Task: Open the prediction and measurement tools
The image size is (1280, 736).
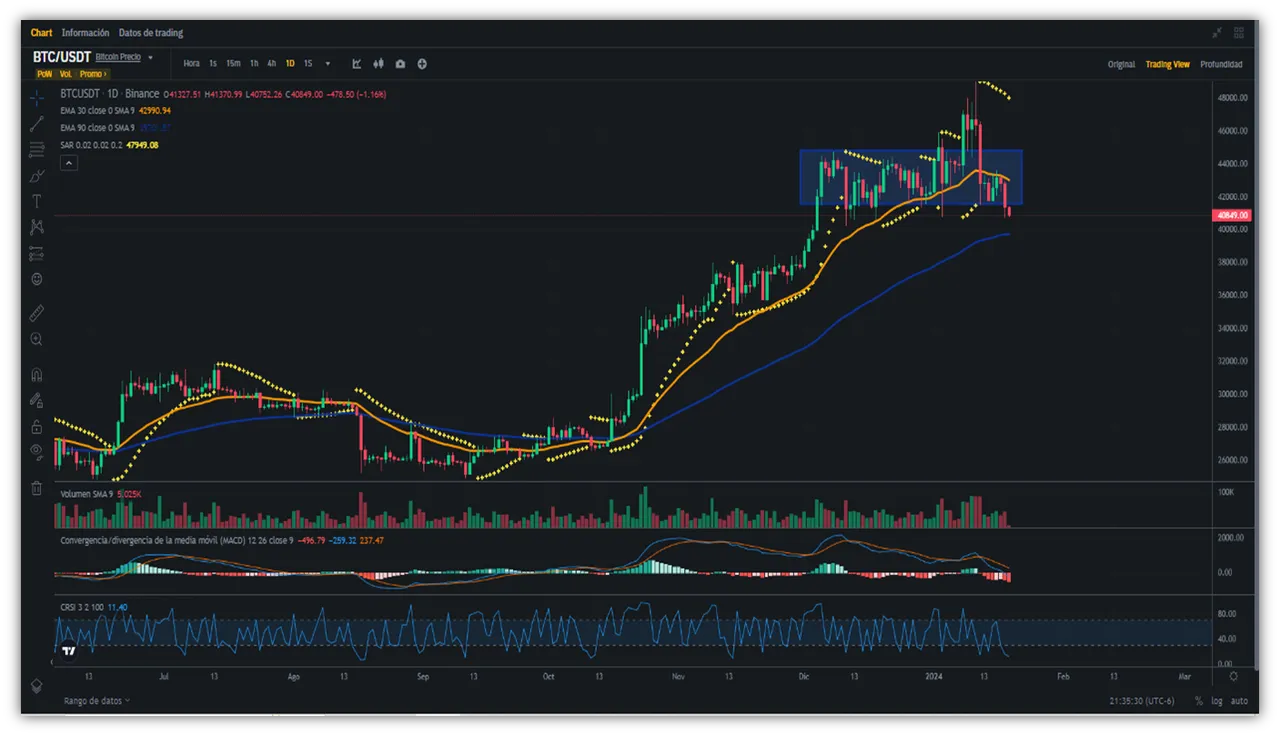Action: [36, 253]
